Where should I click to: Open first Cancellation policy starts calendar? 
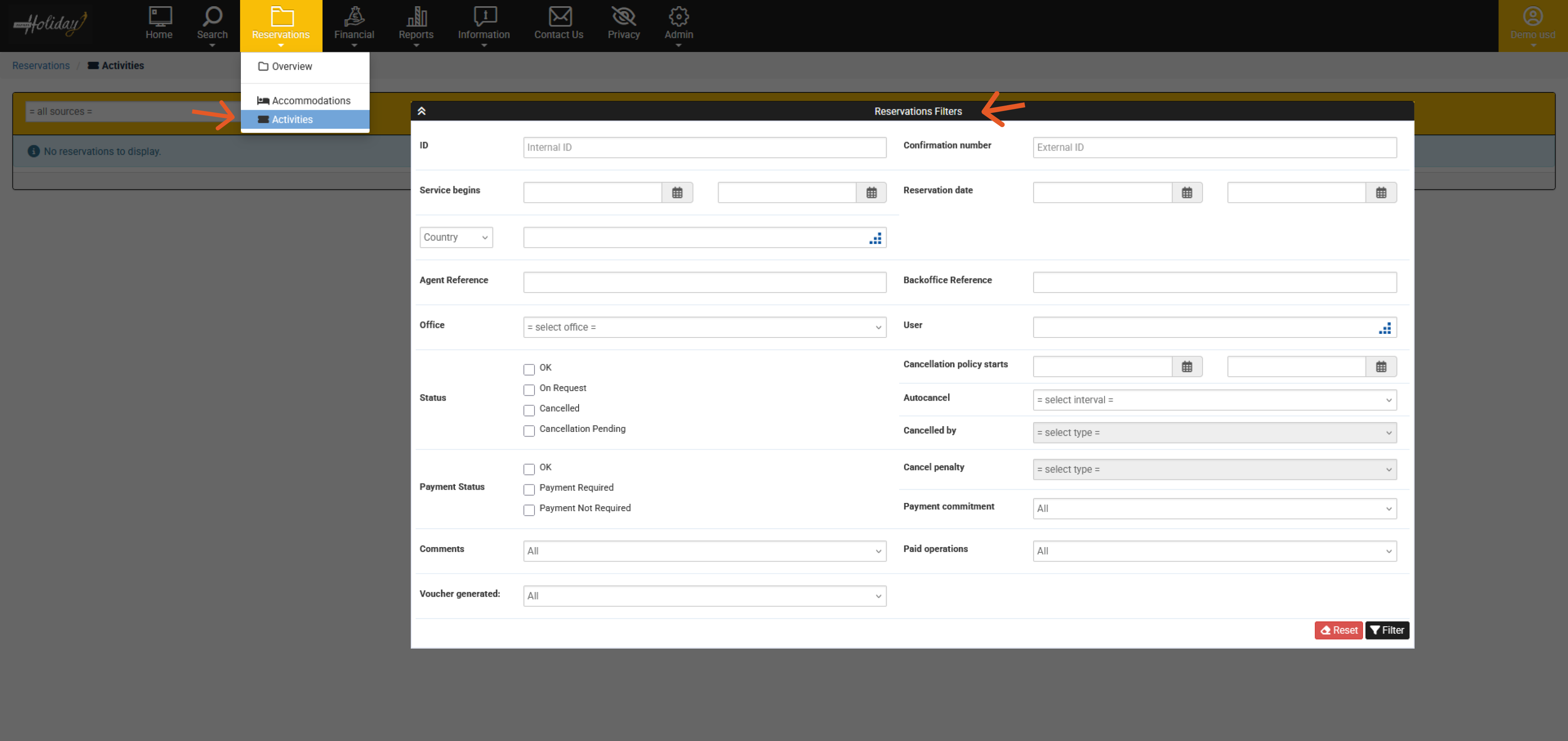1187,367
